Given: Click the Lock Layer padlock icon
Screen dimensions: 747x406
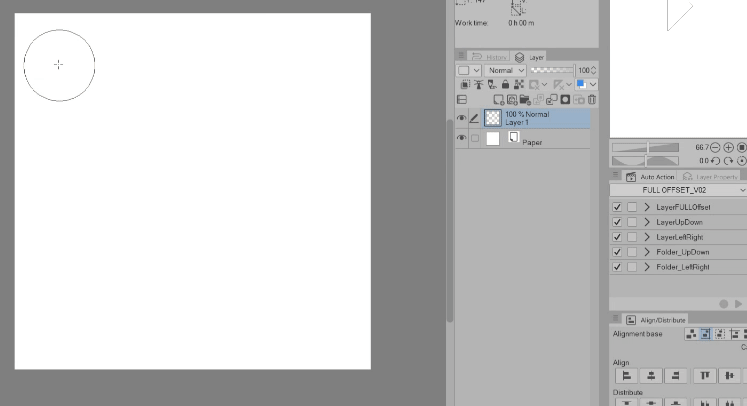Looking at the screenshot, I should (x=505, y=84).
